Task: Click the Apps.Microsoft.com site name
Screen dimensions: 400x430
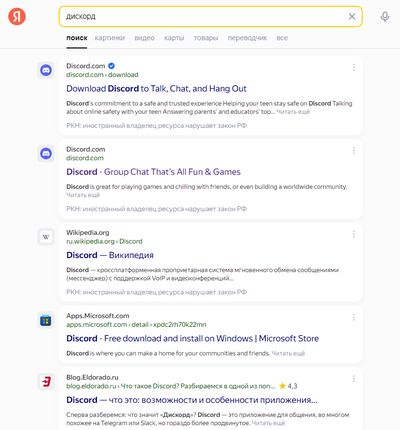Action: [98, 316]
